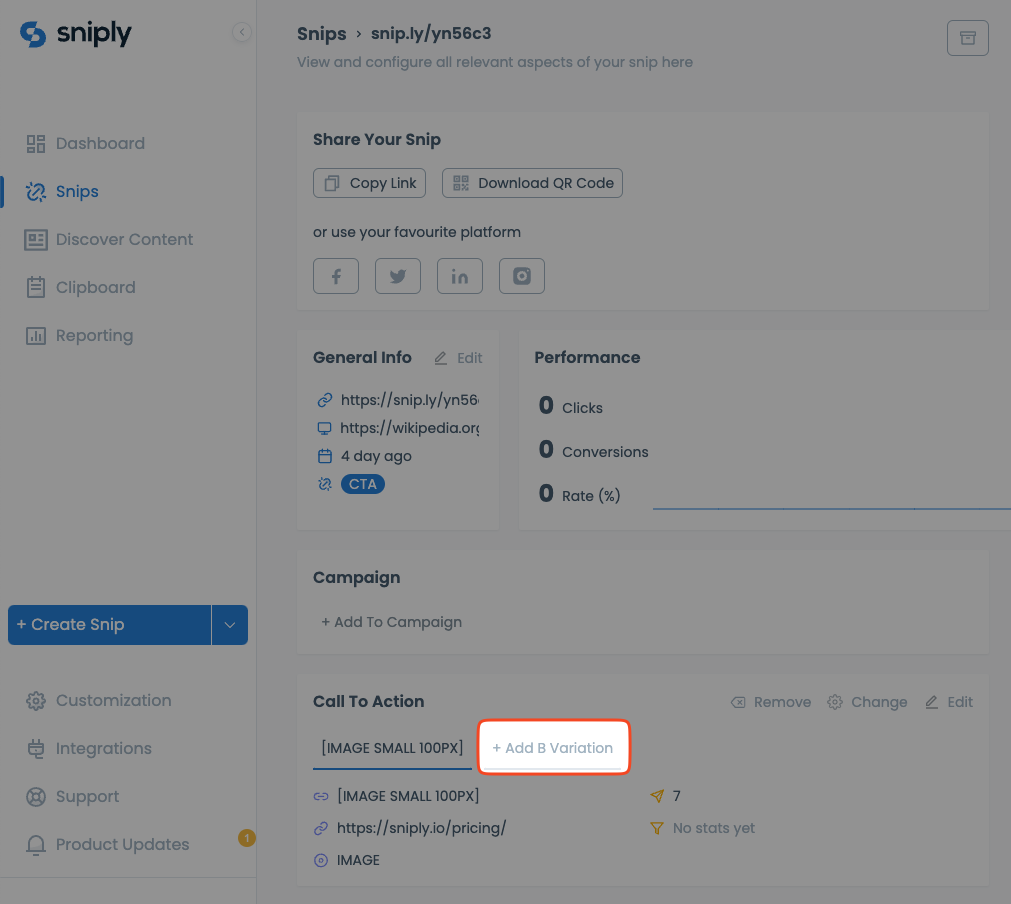Edit the General Info details
Screen dimensions: 1011x904
457,357
